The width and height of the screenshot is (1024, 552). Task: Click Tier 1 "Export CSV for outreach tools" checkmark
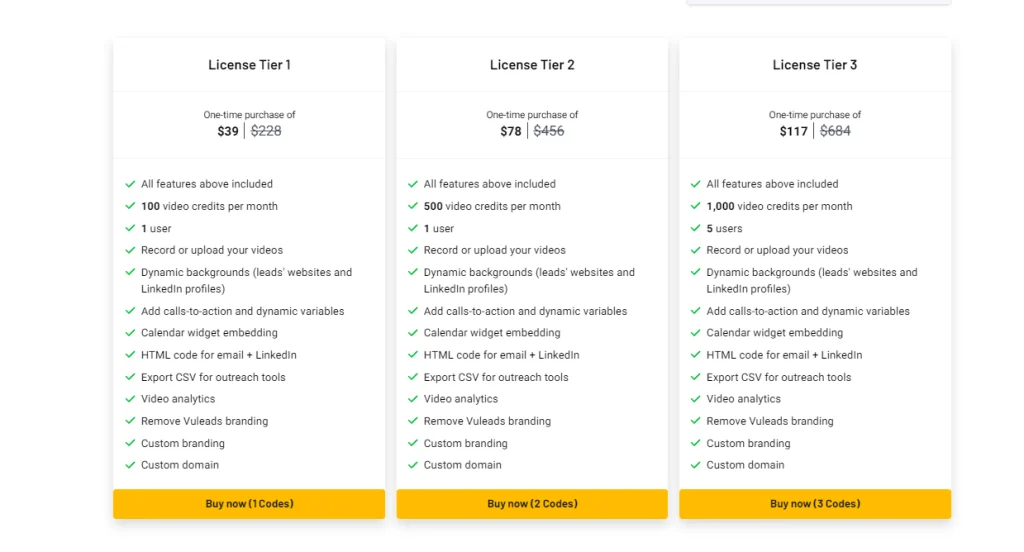130,377
